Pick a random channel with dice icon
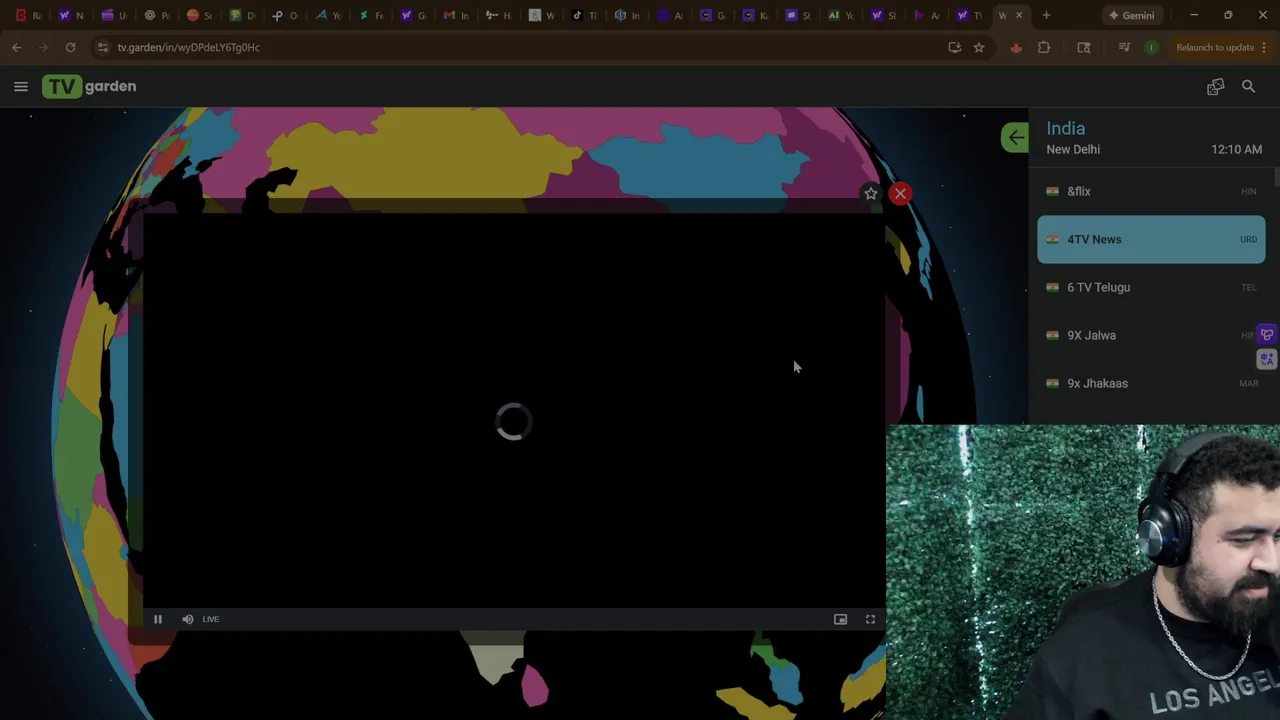Screen dimensions: 1280x720 (x=1215, y=87)
